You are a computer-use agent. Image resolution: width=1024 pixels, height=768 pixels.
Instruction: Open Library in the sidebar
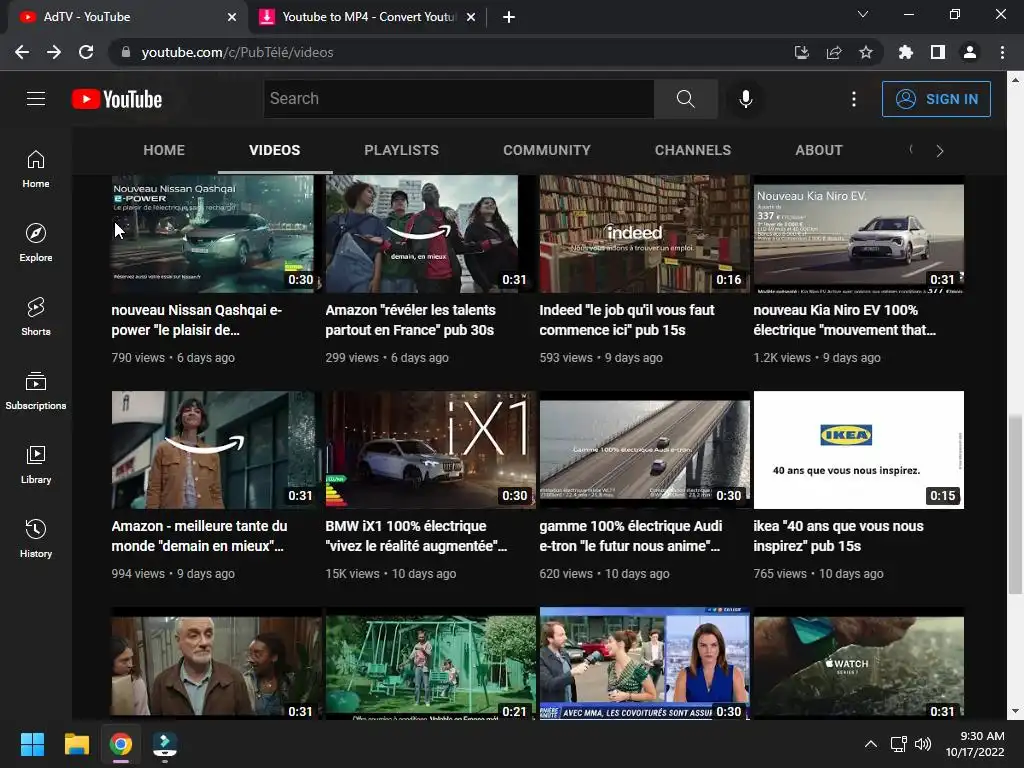[x=36, y=465]
